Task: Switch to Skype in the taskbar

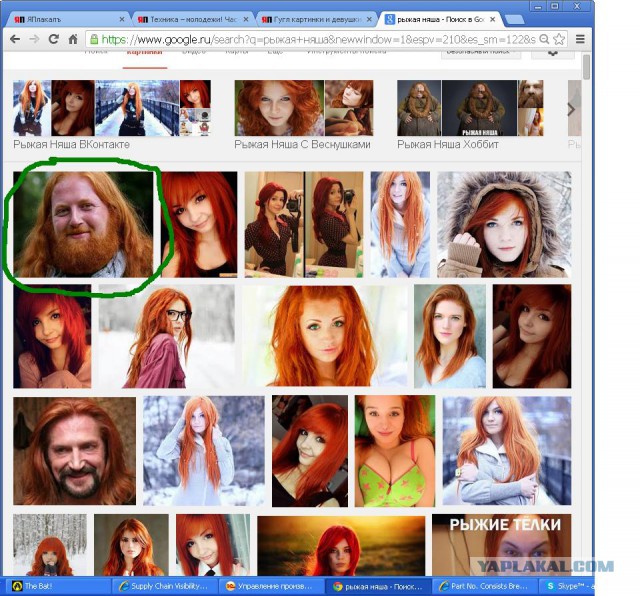Action: click(567, 586)
